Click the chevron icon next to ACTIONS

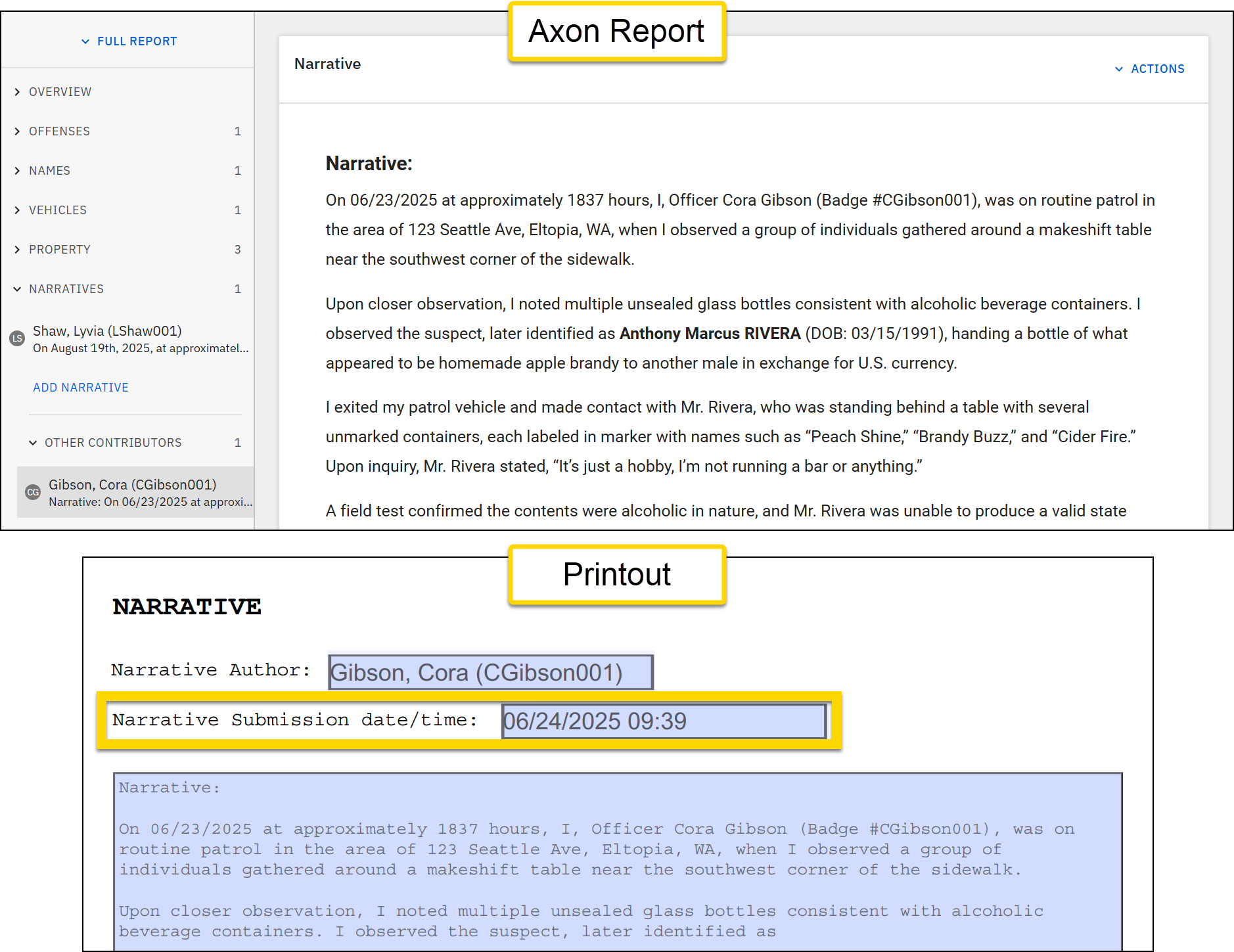pos(1120,68)
